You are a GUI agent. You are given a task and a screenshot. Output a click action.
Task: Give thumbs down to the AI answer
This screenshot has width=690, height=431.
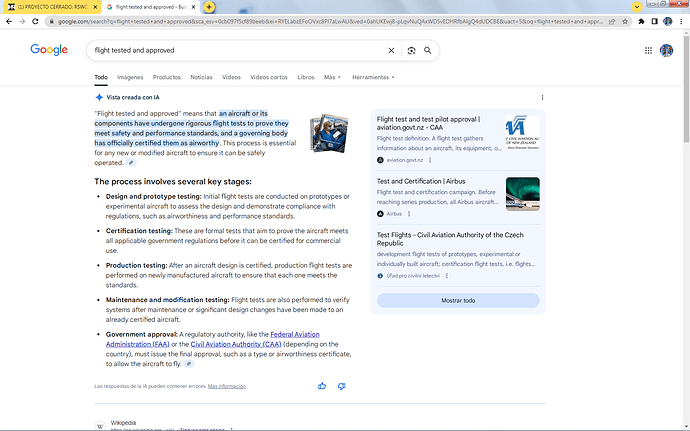pos(341,386)
